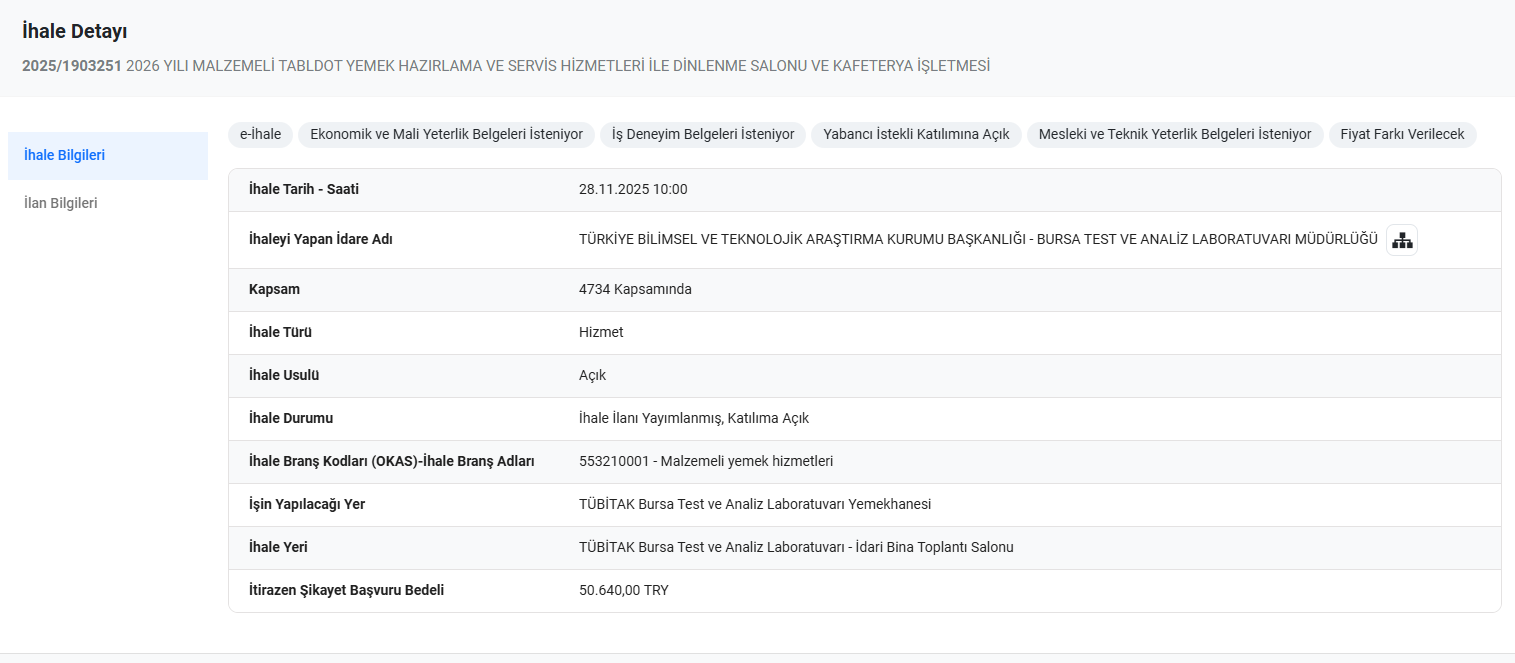The width and height of the screenshot is (1515, 663).
Task: Click the TÜRKİYE BİLİMSEL VE TEKNOLOJİK administration name
Action: coord(977,240)
